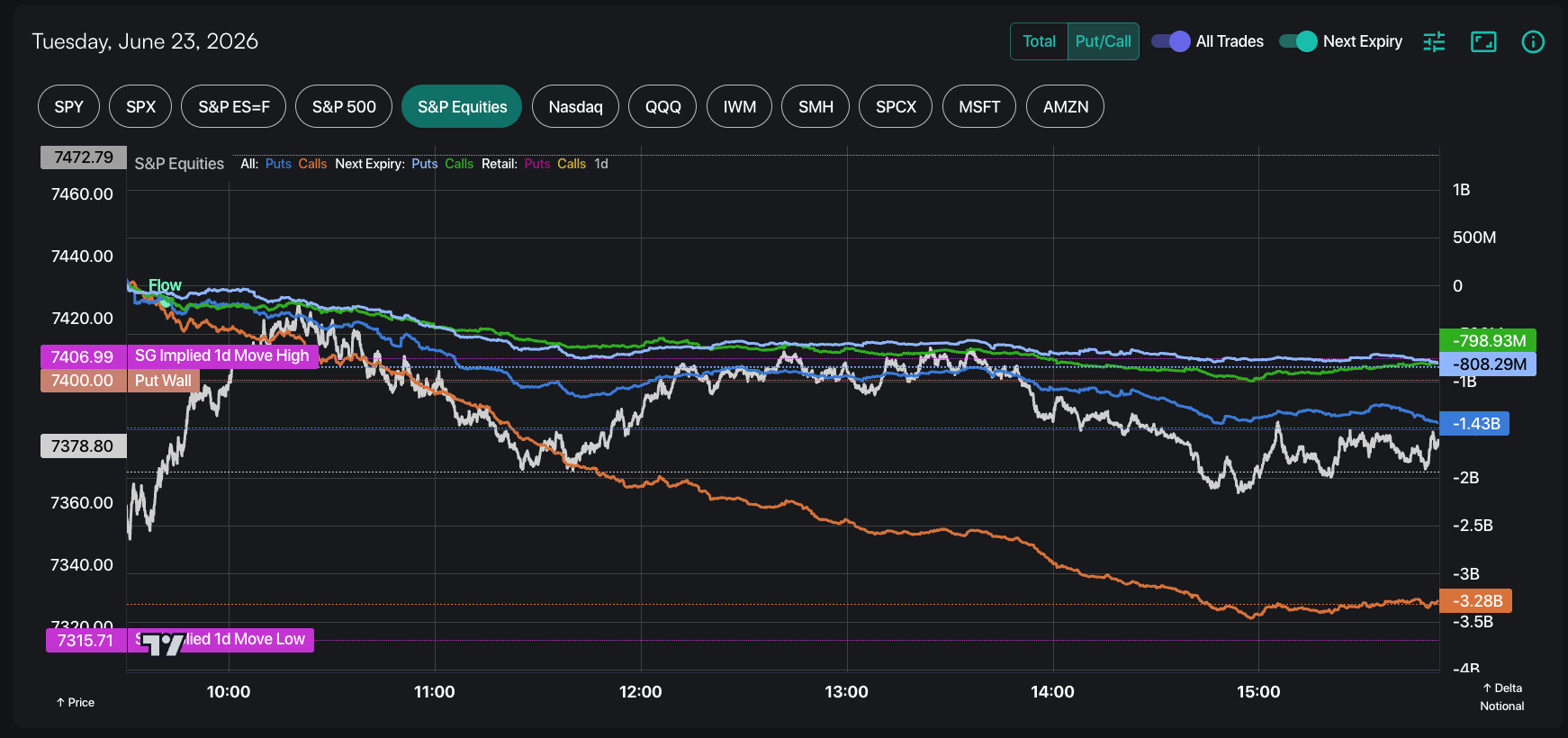Click the 7406.99 price tag
Viewport: 1568px width, 738px height.
pos(83,356)
